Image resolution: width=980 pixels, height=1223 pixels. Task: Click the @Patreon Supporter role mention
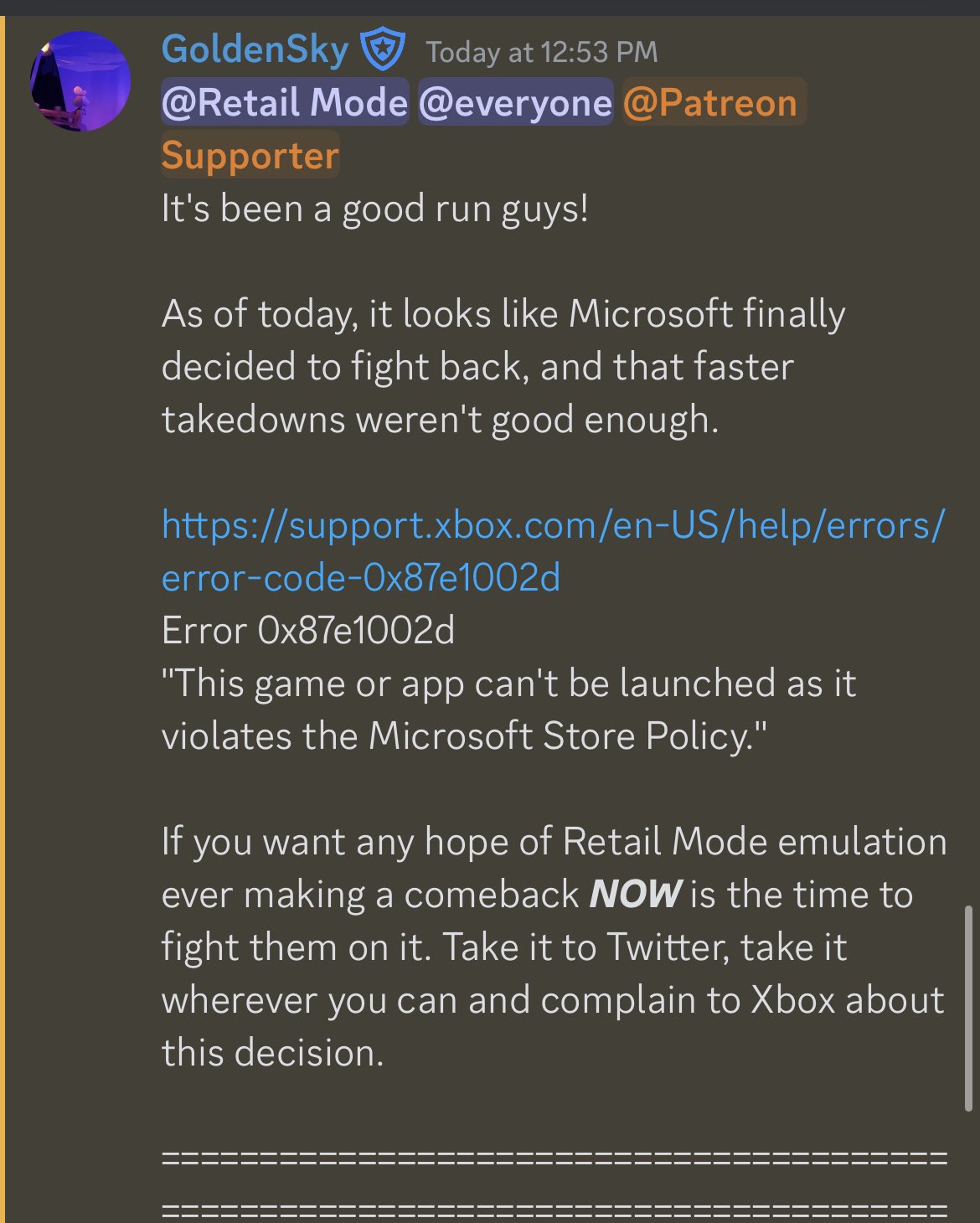710,103
